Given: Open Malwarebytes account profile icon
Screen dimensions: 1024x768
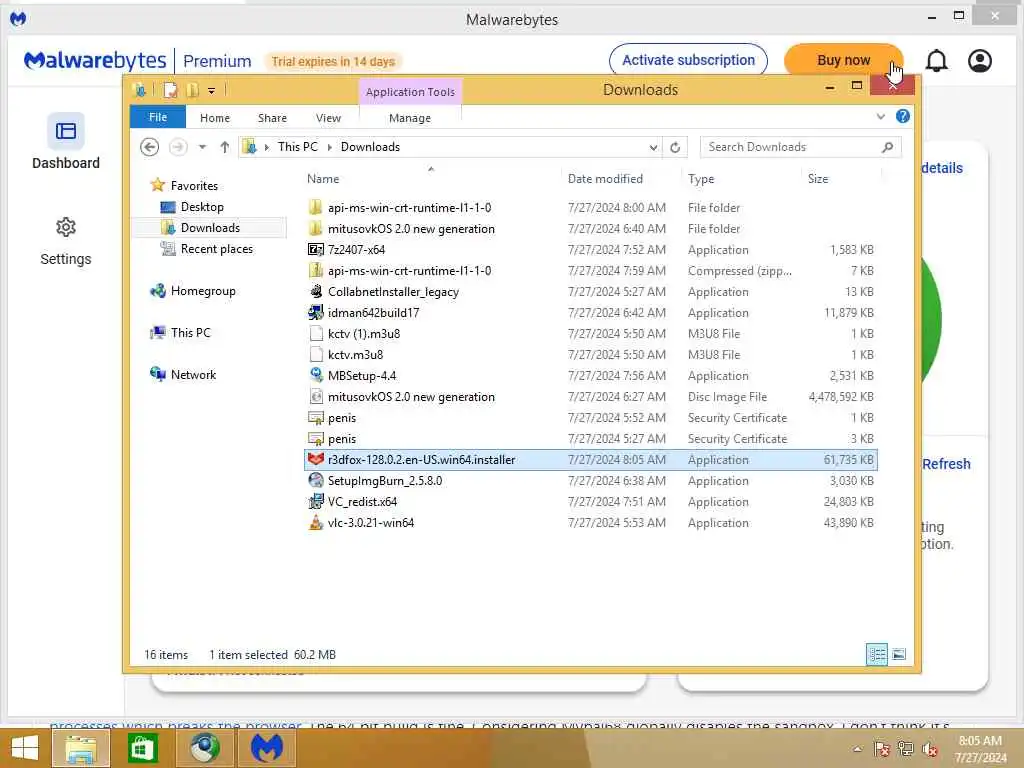Looking at the screenshot, I should pos(980,61).
